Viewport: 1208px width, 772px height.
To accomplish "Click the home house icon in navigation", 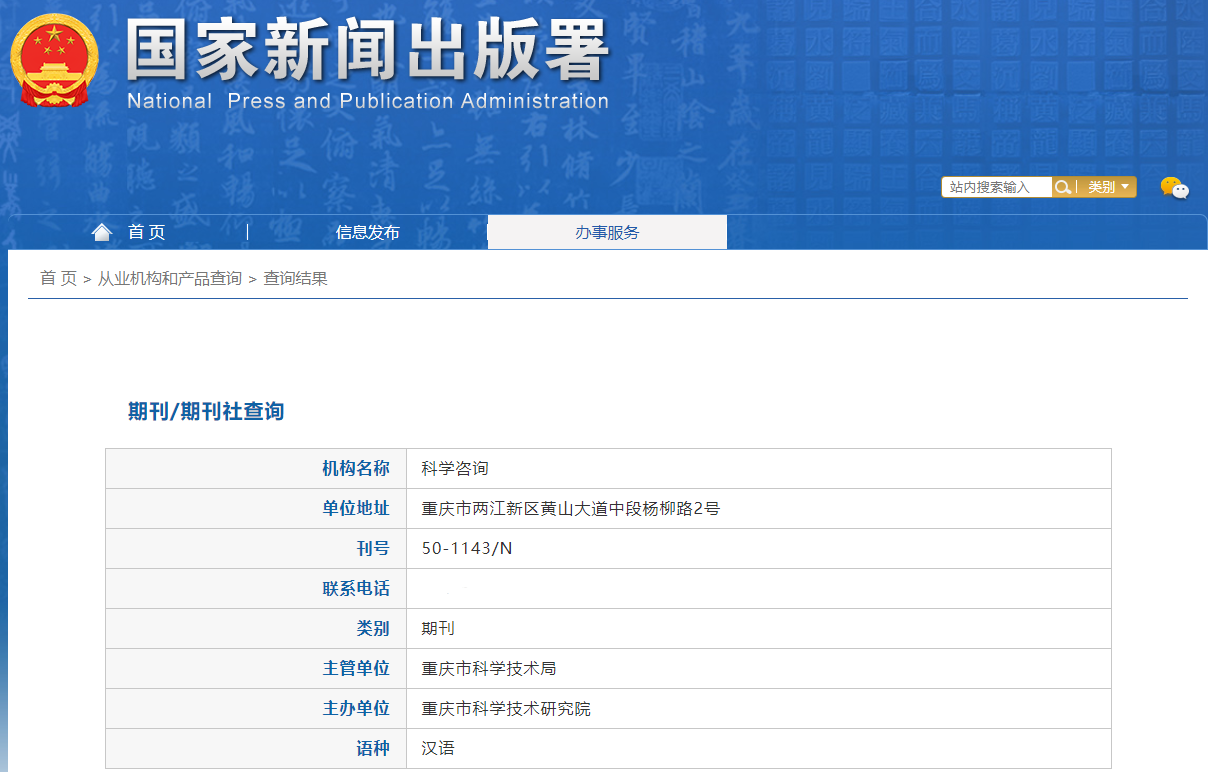I will (x=101, y=232).
